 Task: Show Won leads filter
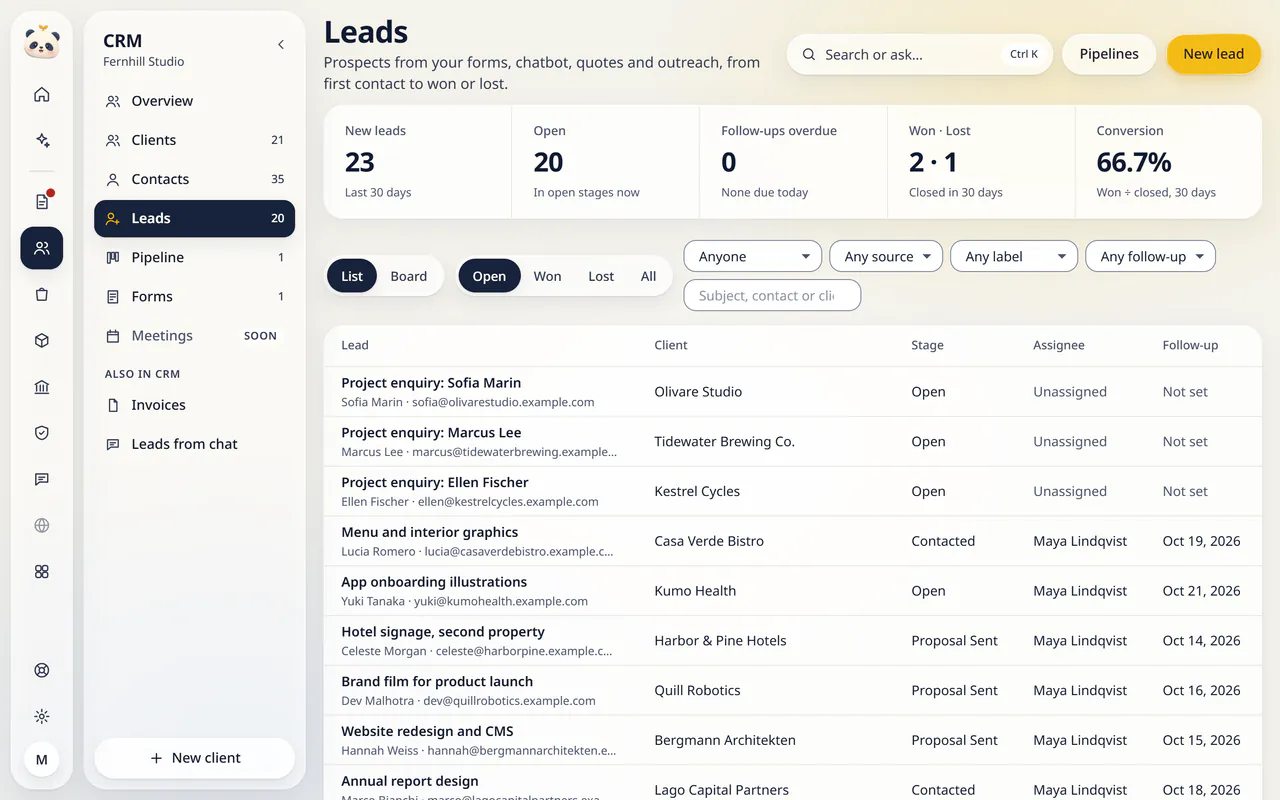(547, 276)
